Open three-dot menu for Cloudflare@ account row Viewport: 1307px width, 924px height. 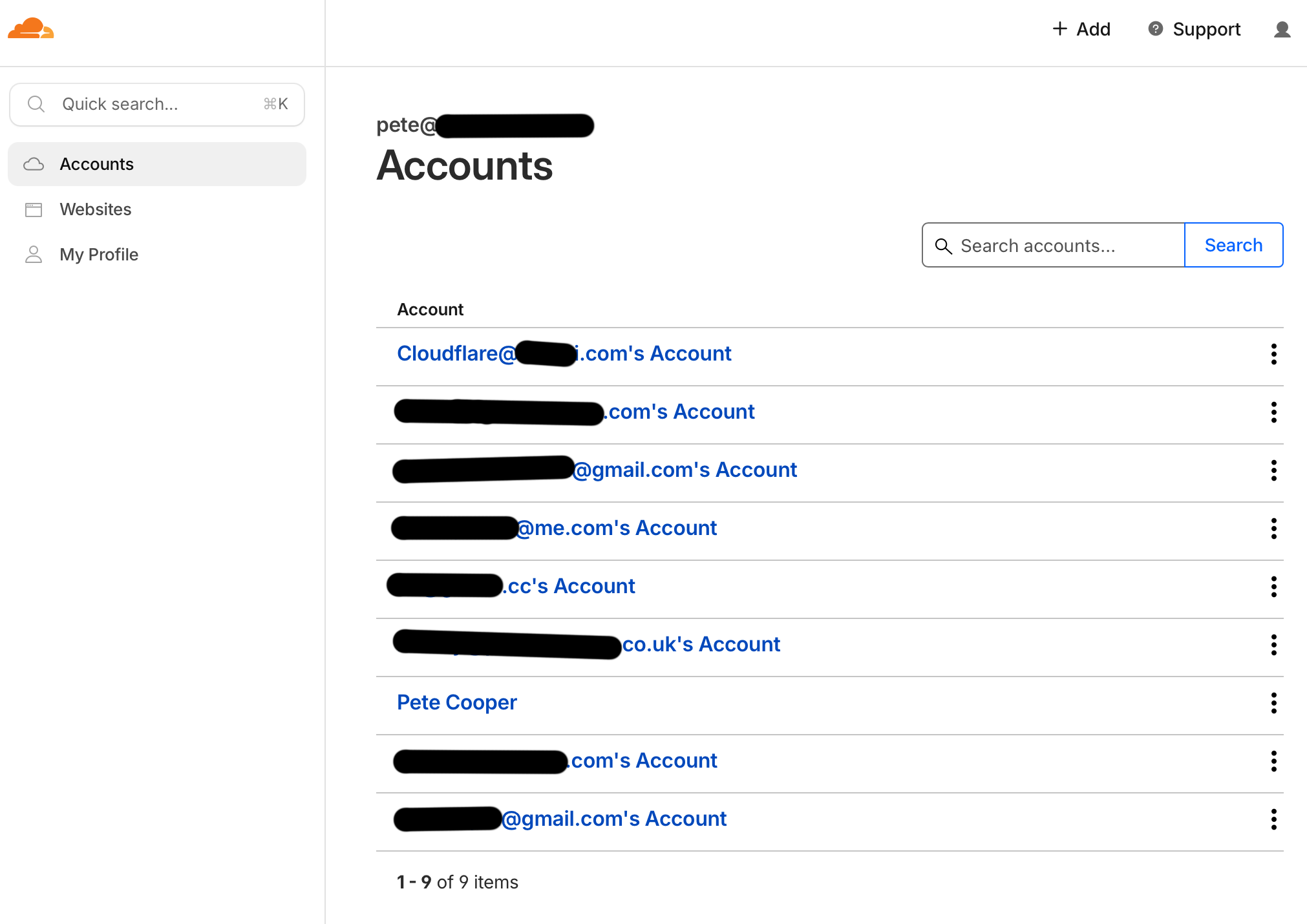1273,353
